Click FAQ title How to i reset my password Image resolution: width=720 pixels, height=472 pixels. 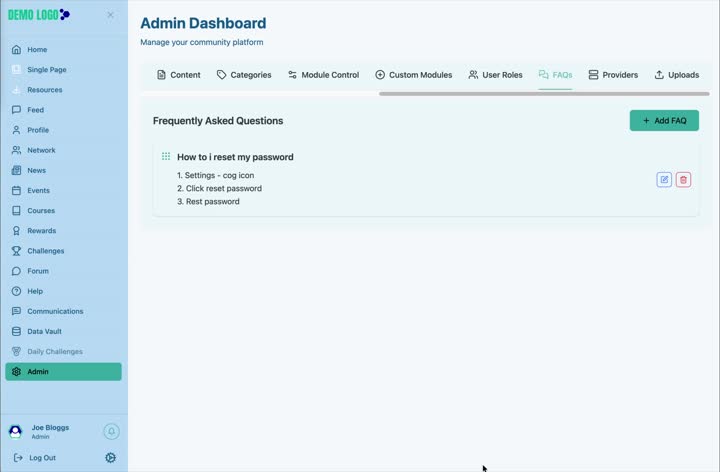click(x=235, y=157)
